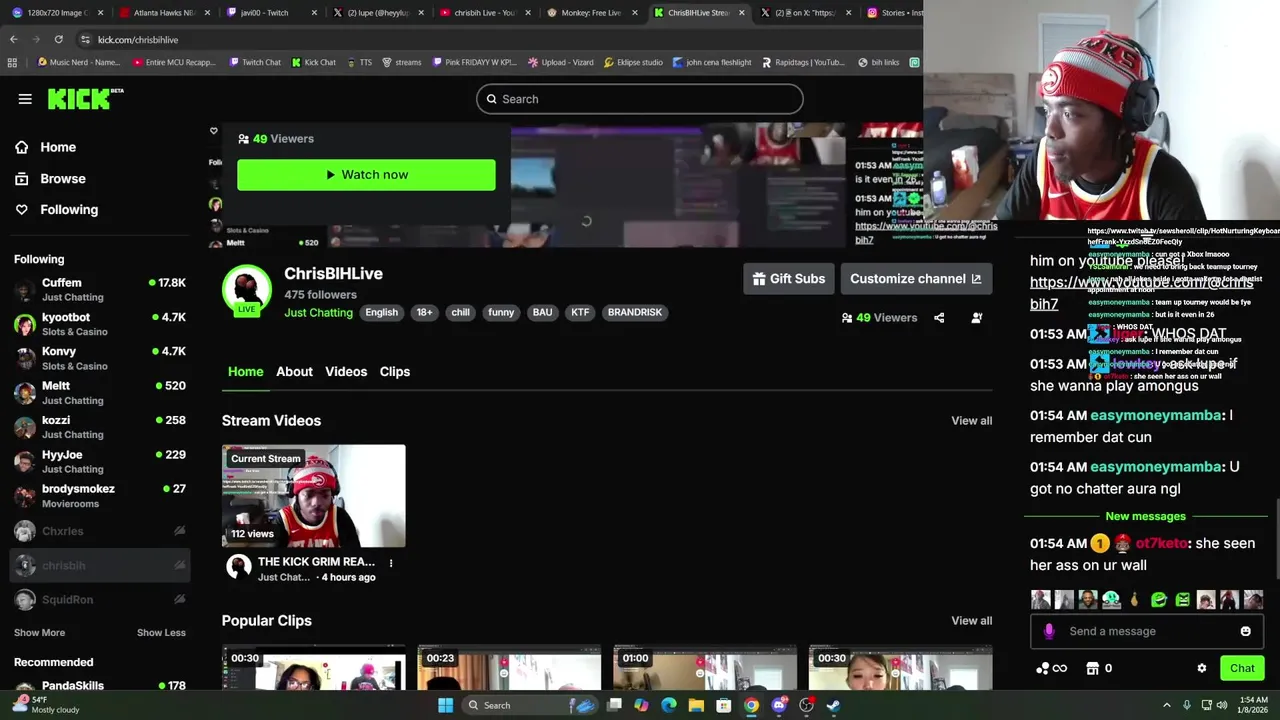Open kozzi's channel in Following

pyautogui.click(x=100, y=427)
